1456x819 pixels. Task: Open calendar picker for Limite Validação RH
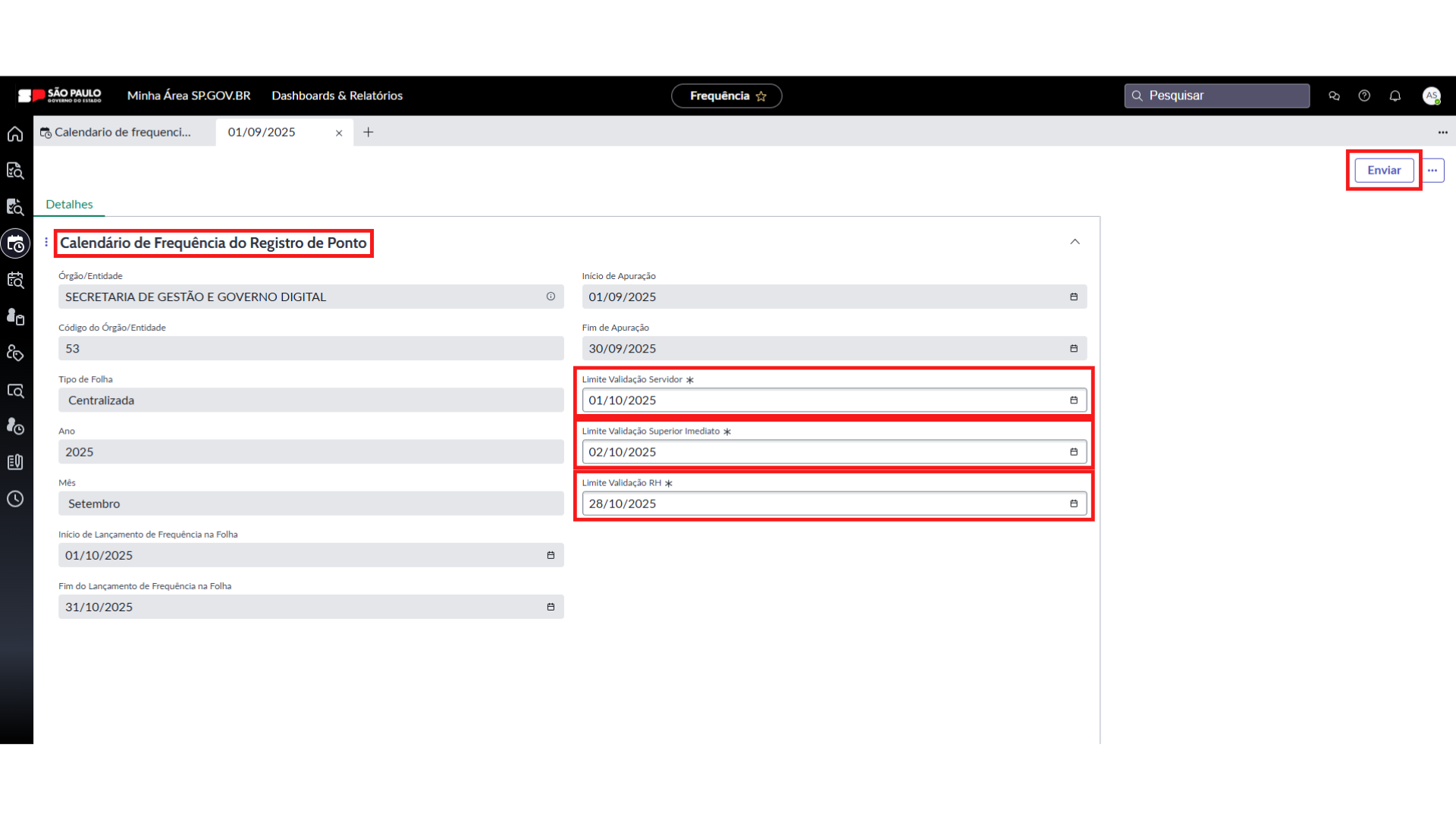(x=1074, y=504)
